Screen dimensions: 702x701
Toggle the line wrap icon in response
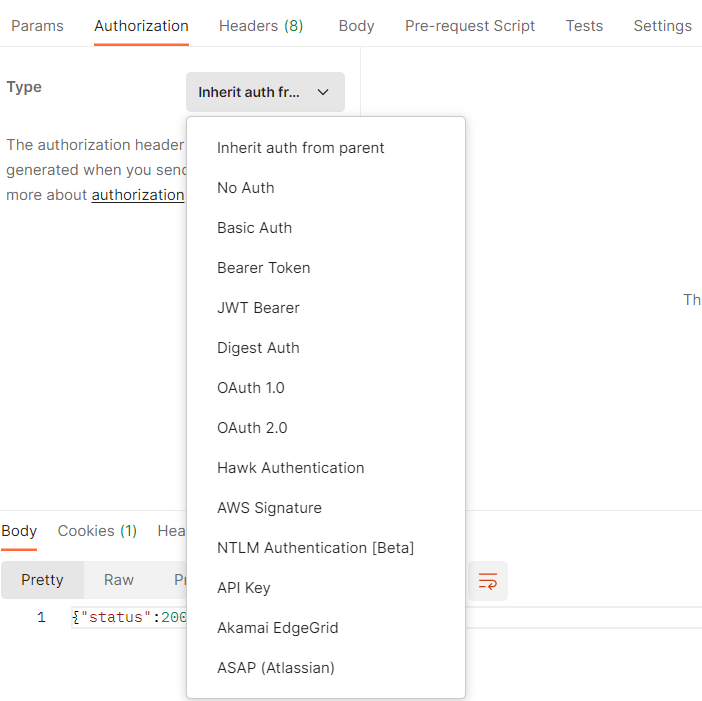click(x=488, y=581)
